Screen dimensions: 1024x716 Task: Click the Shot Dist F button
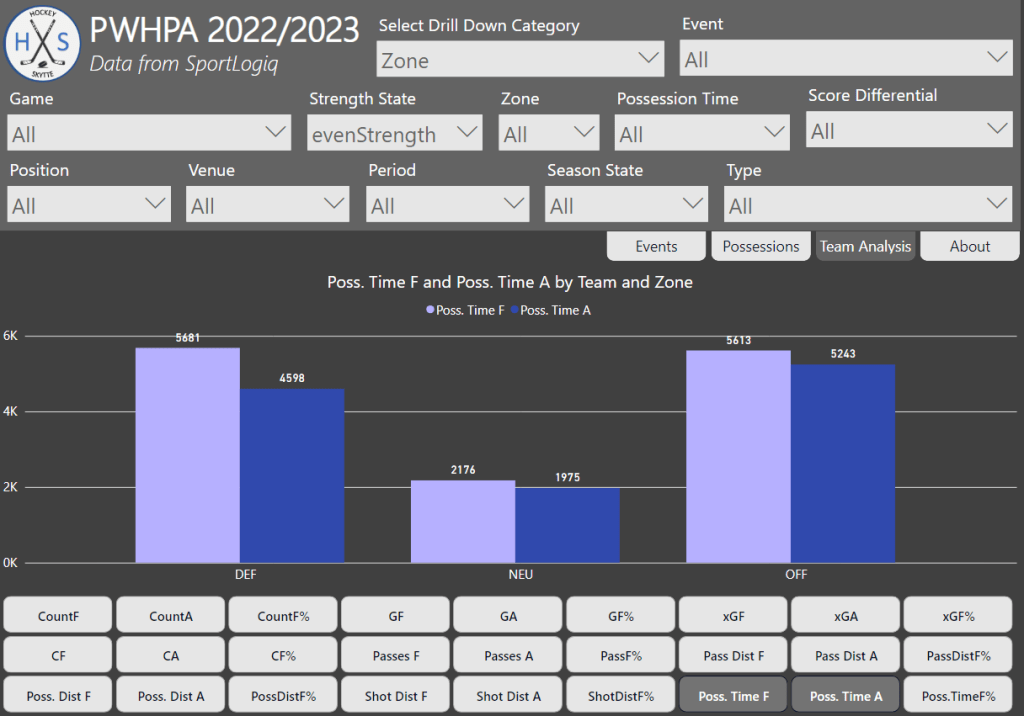pos(396,696)
